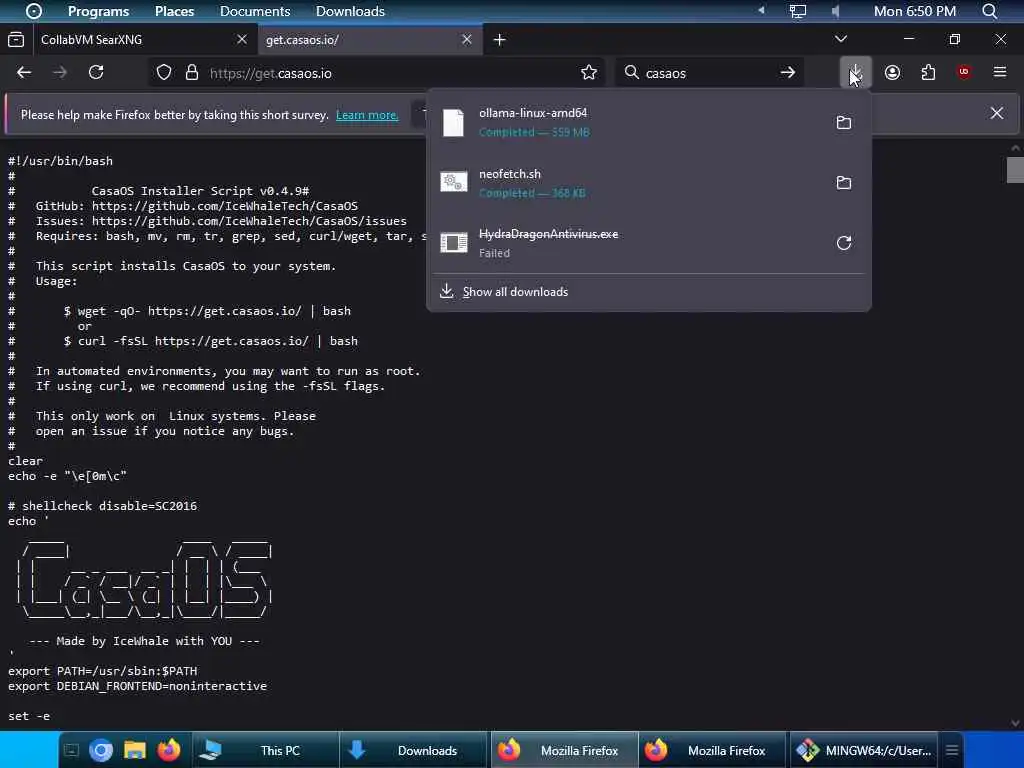This screenshot has width=1024, height=768.
Task: Open the top panel search icon
Action: click(989, 11)
